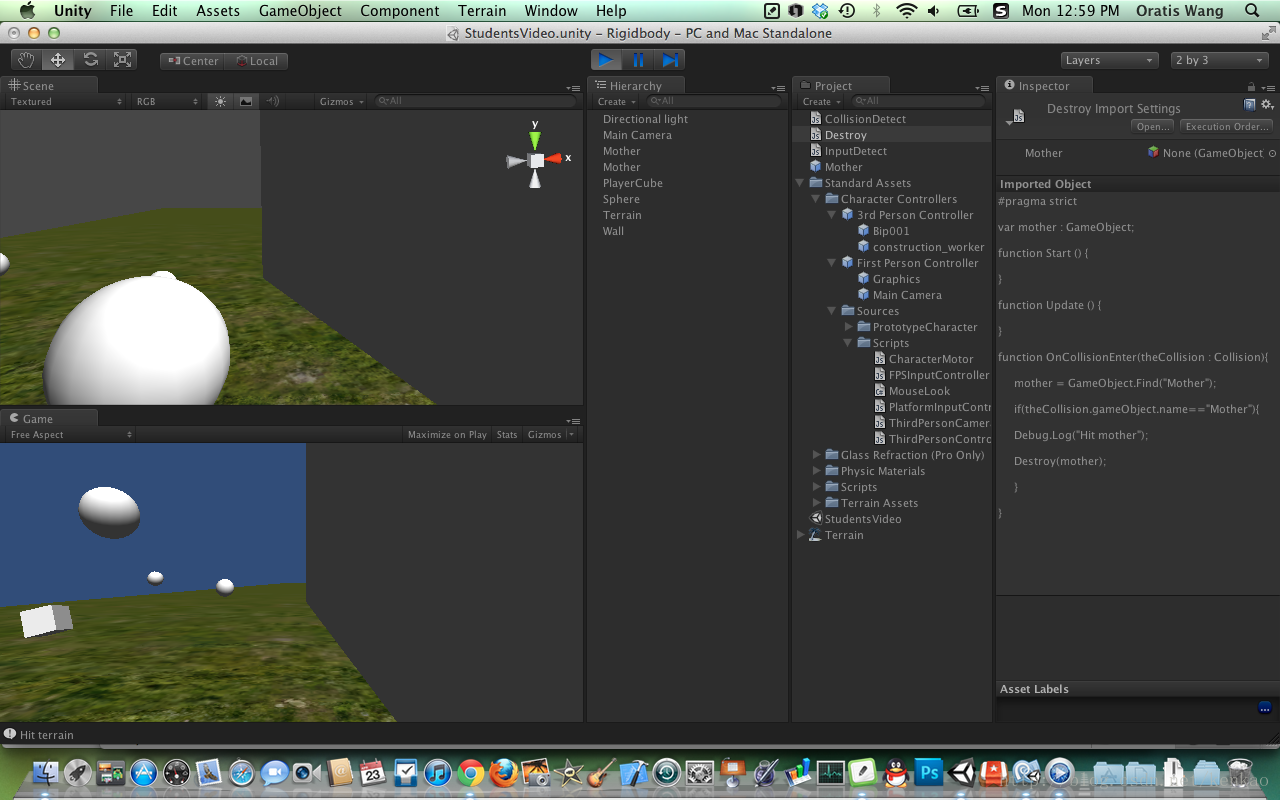Image resolution: width=1280 pixels, height=800 pixels.
Task: Select PlayerCube in Hierarchy
Action: click(x=632, y=183)
